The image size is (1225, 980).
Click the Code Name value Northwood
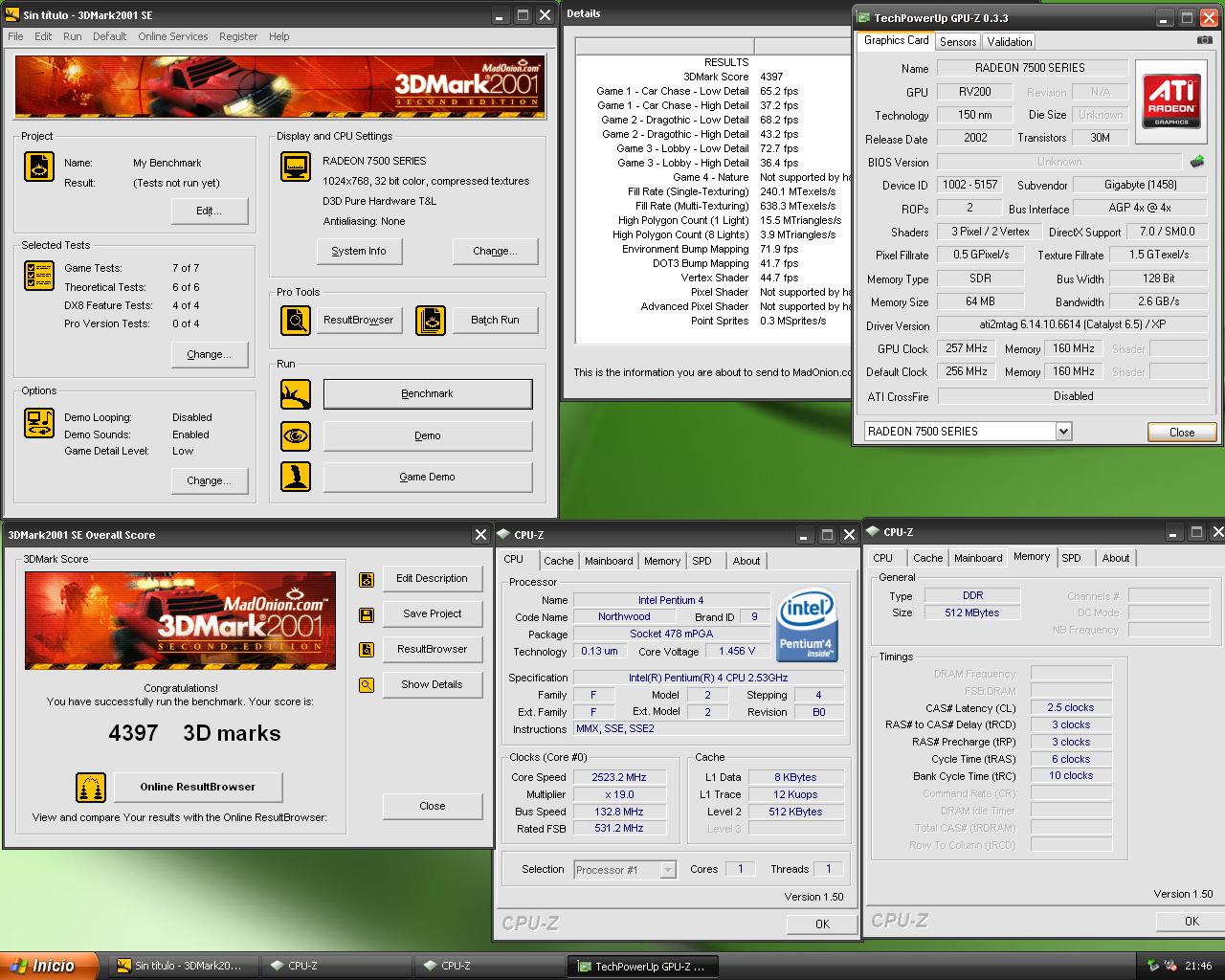624,617
